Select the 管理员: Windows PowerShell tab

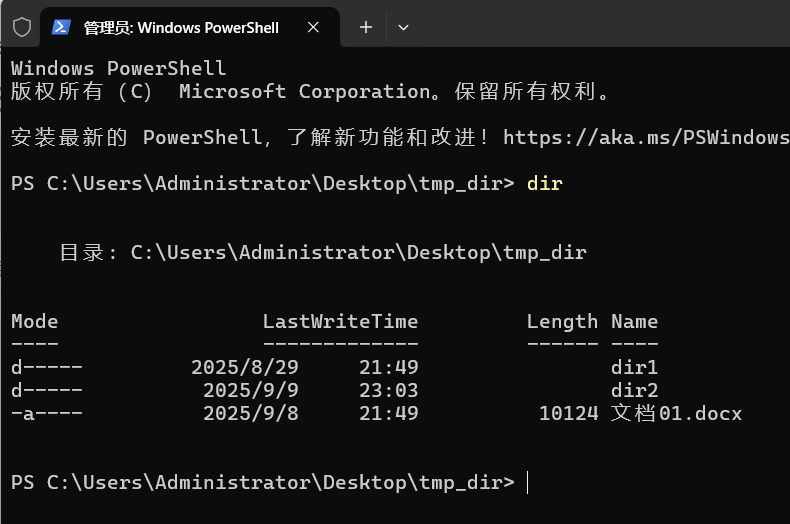[189, 27]
